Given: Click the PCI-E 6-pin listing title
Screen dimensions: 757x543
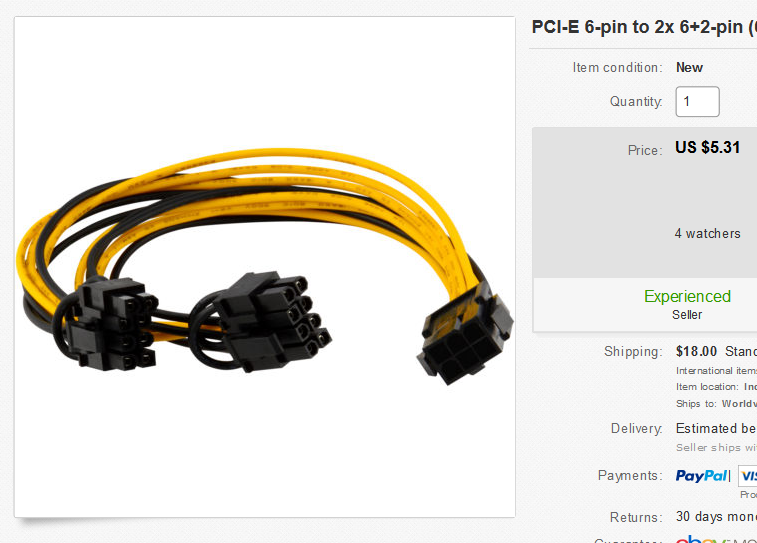Looking at the screenshot, I should [644, 27].
